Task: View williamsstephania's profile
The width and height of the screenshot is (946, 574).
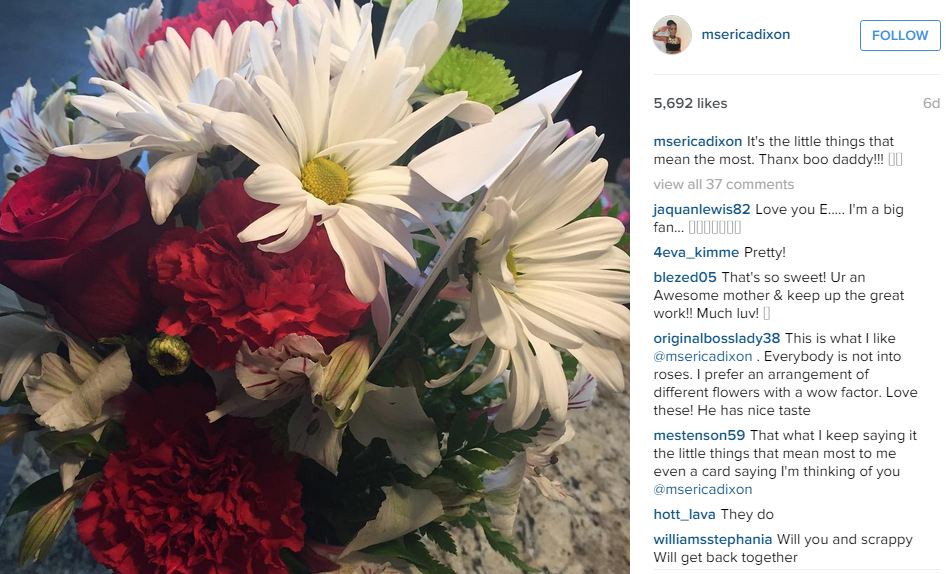Action: (x=713, y=539)
